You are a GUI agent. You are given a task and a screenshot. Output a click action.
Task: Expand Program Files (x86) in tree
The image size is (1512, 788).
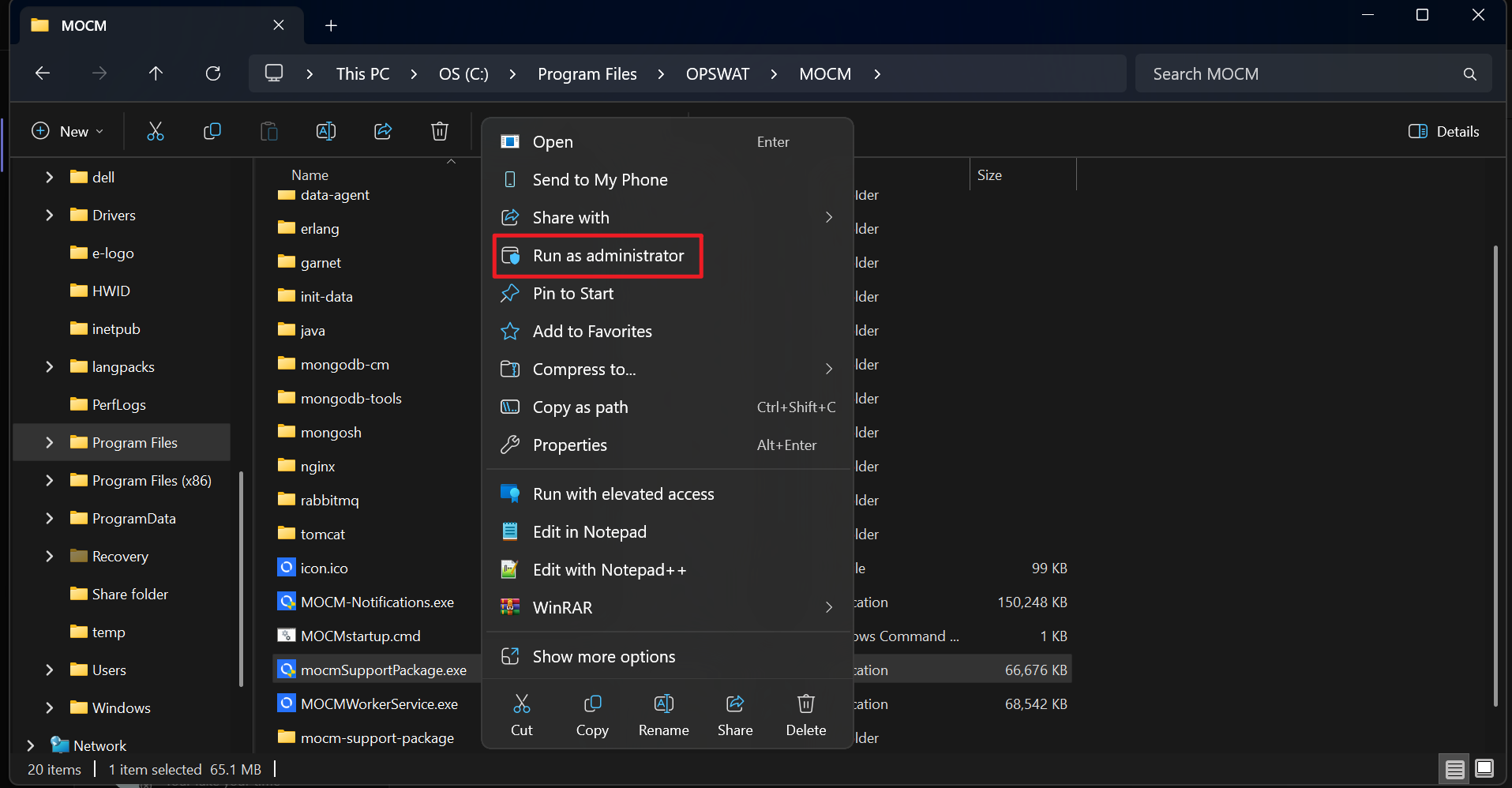[50, 480]
